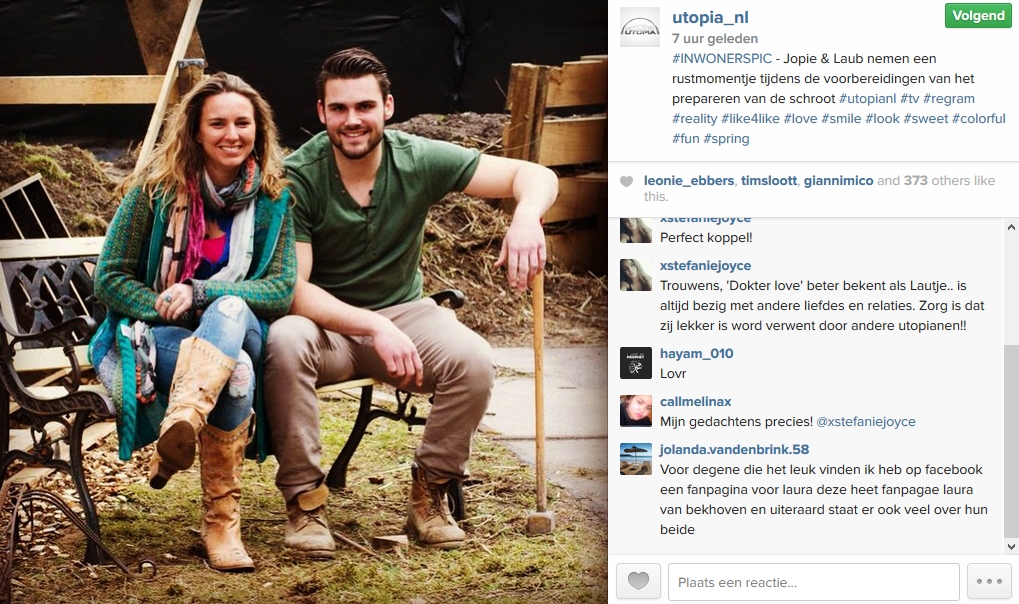The image size is (1019, 604).
Task: Open callmelinax's profile picture
Action: click(x=636, y=411)
